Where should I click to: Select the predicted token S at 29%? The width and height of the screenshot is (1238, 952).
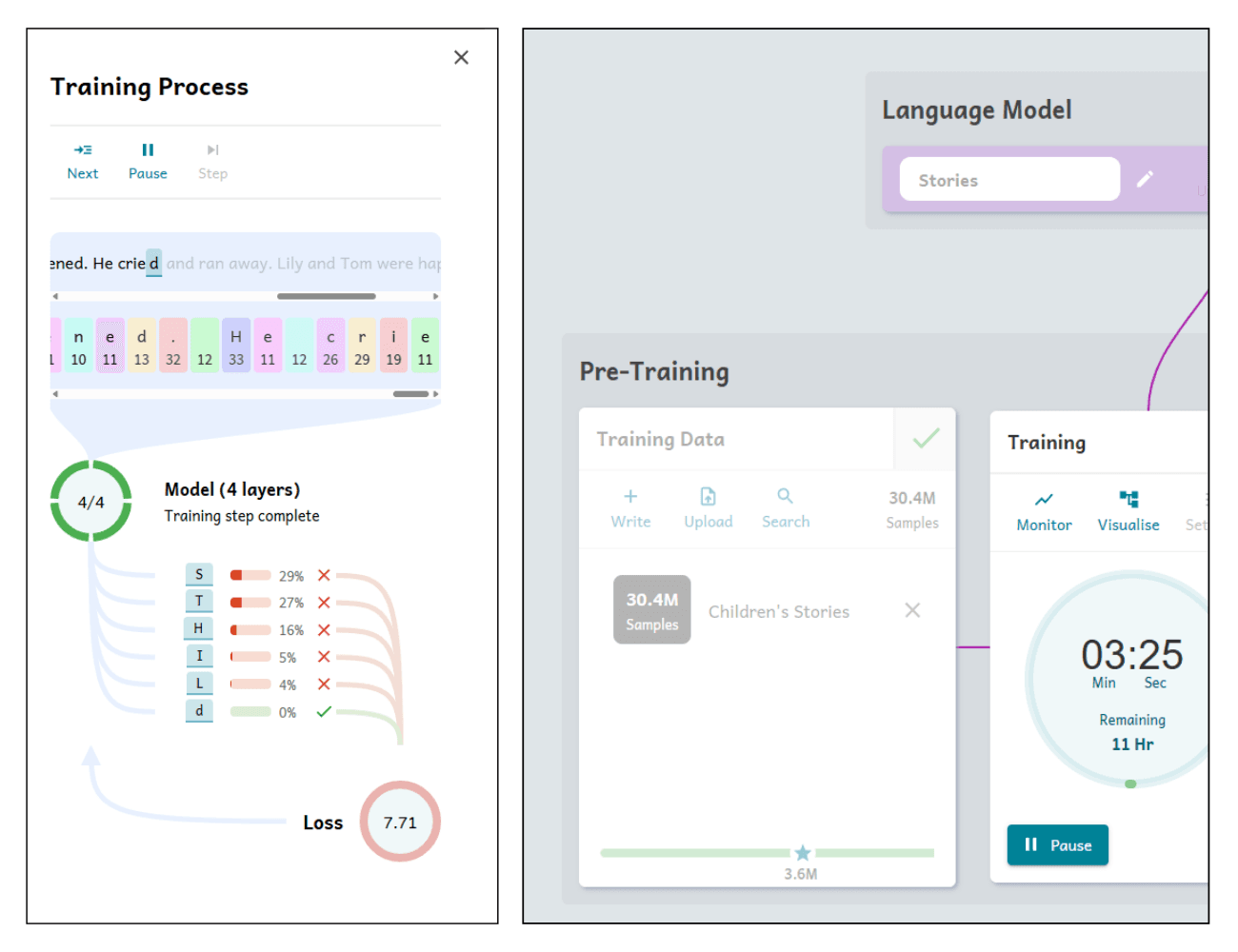click(199, 574)
